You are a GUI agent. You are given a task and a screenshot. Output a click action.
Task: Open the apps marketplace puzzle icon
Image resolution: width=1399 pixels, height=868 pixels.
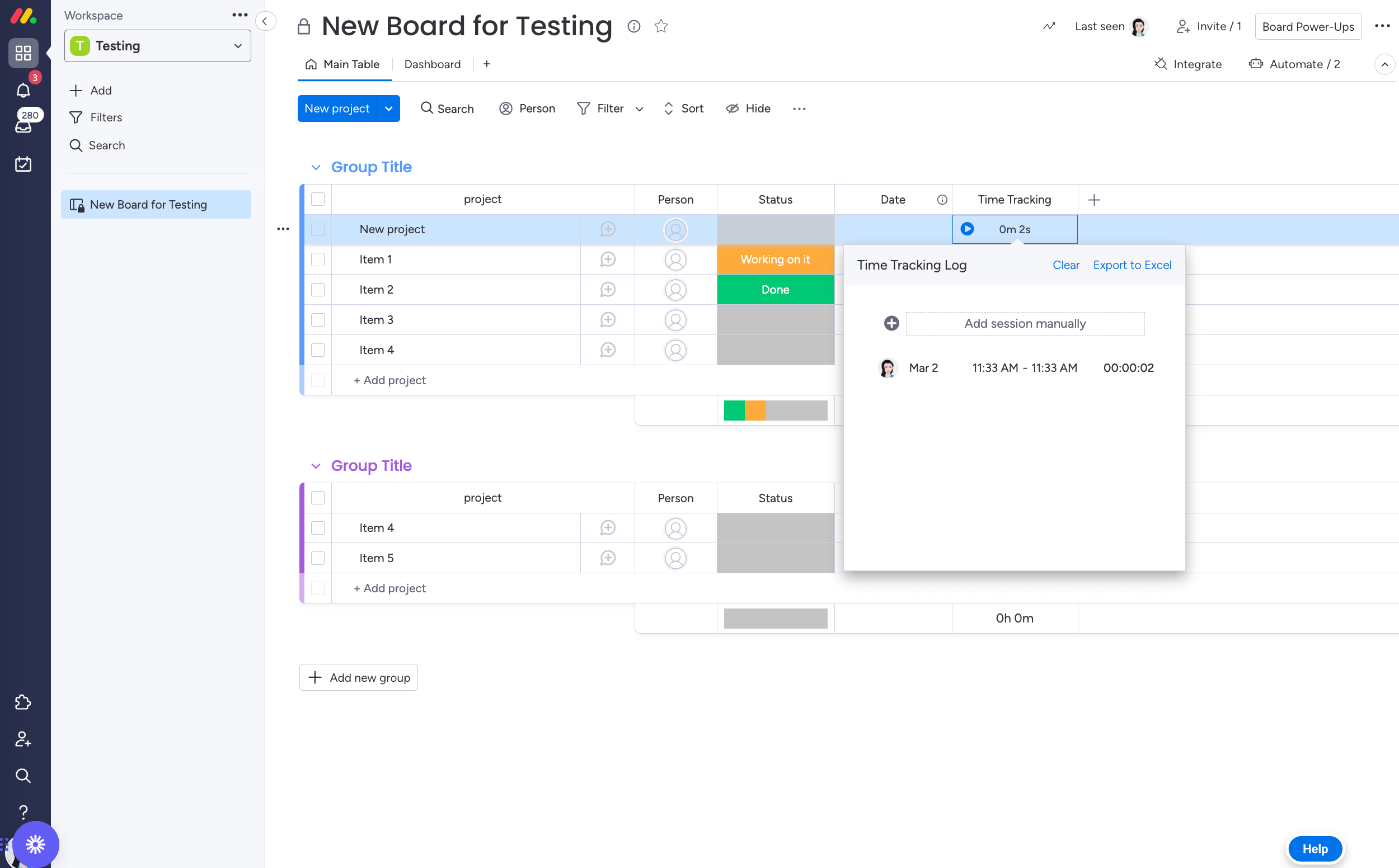23,702
